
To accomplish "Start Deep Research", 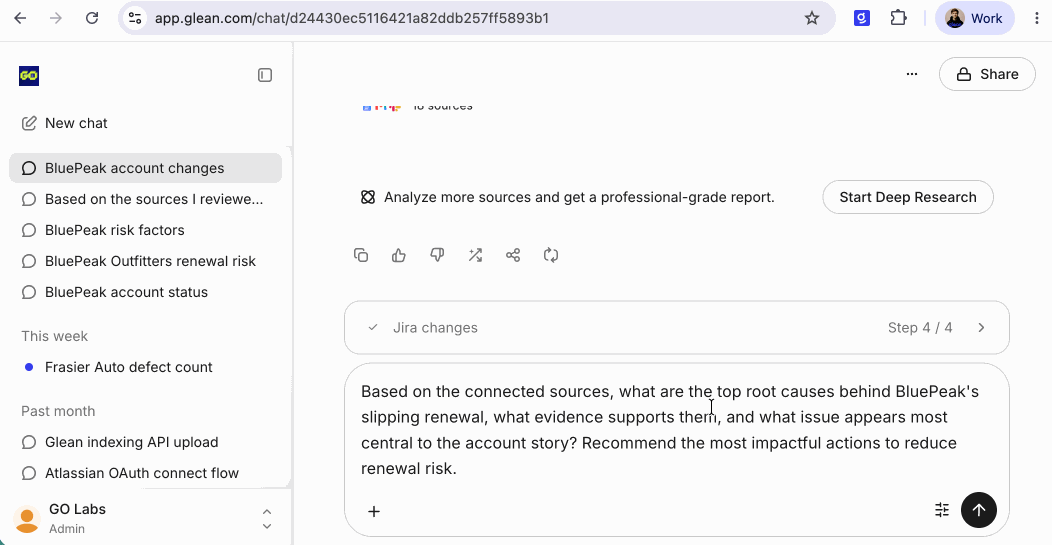I will [x=908, y=197].
